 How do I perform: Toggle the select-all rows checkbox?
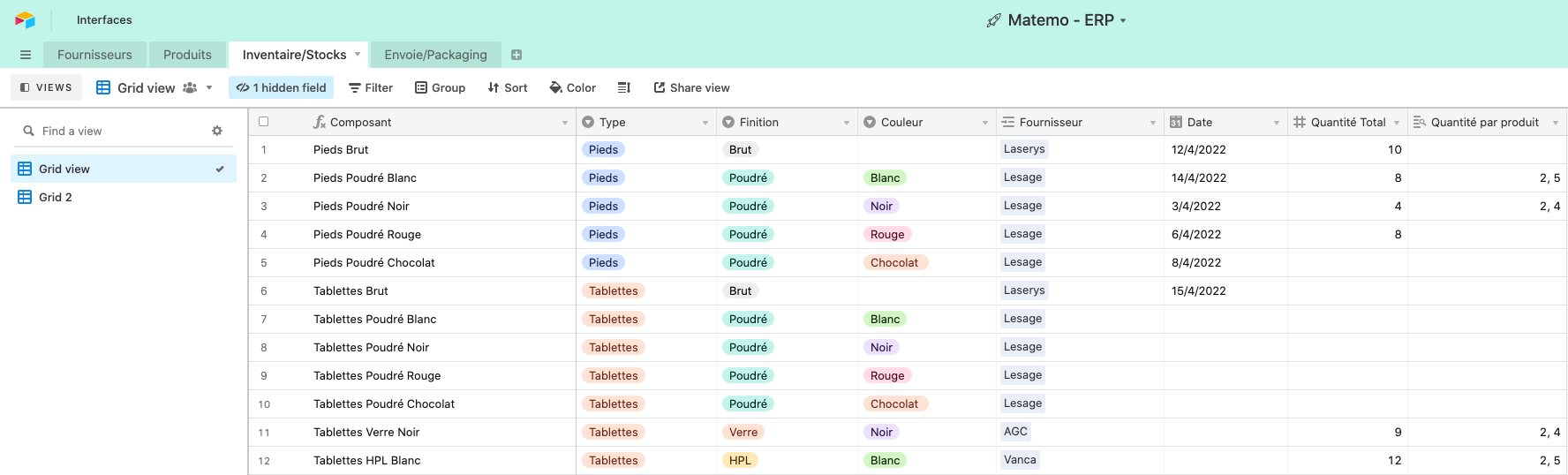(x=263, y=122)
